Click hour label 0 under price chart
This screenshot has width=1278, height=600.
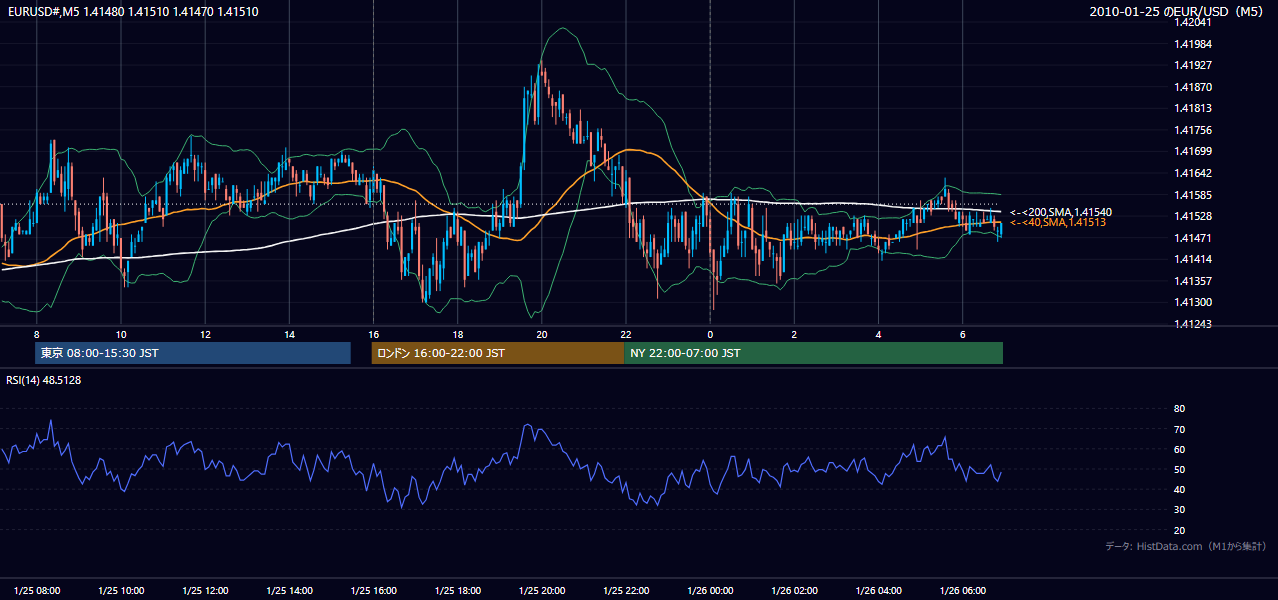tap(710, 334)
